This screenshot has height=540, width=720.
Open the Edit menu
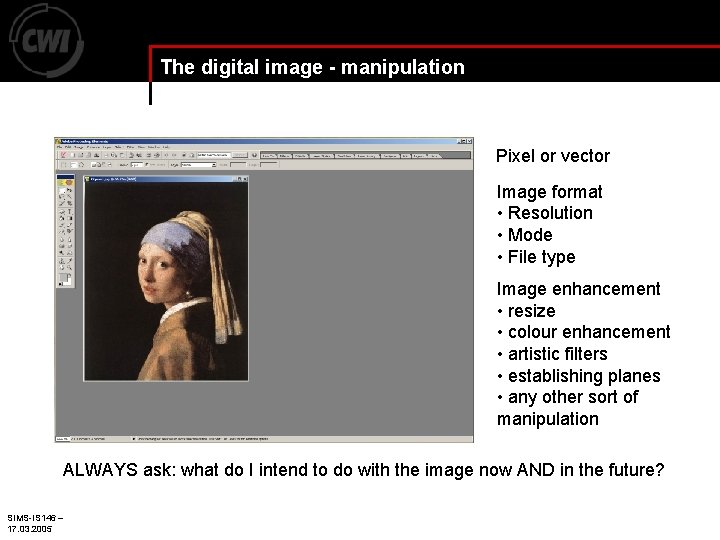click(x=68, y=147)
